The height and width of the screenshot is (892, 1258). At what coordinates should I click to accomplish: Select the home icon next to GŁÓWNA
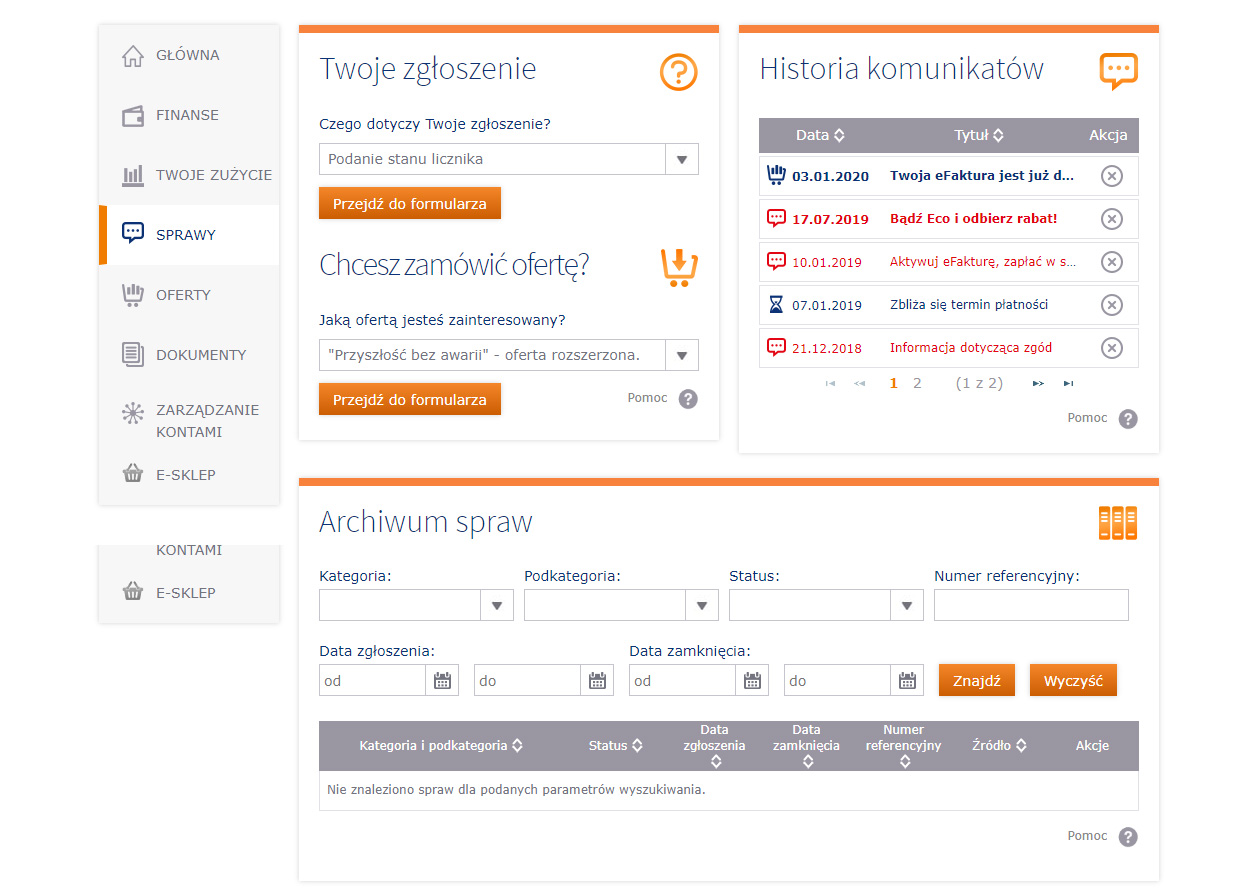pyautogui.click(x=132, y=54)
